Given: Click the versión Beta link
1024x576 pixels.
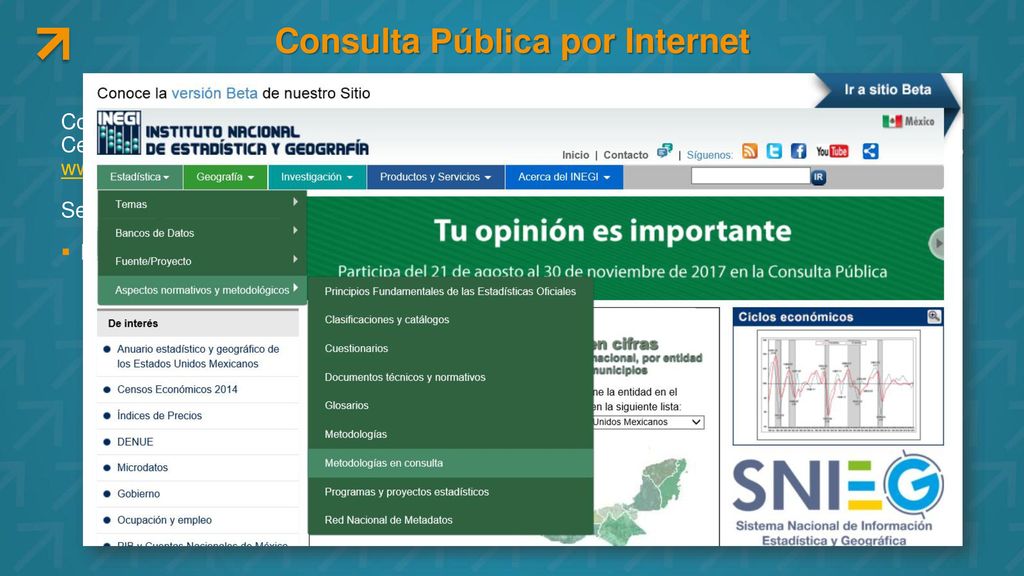Looking at the screenshot, I should pyautogui.click(x=214, y=93).
